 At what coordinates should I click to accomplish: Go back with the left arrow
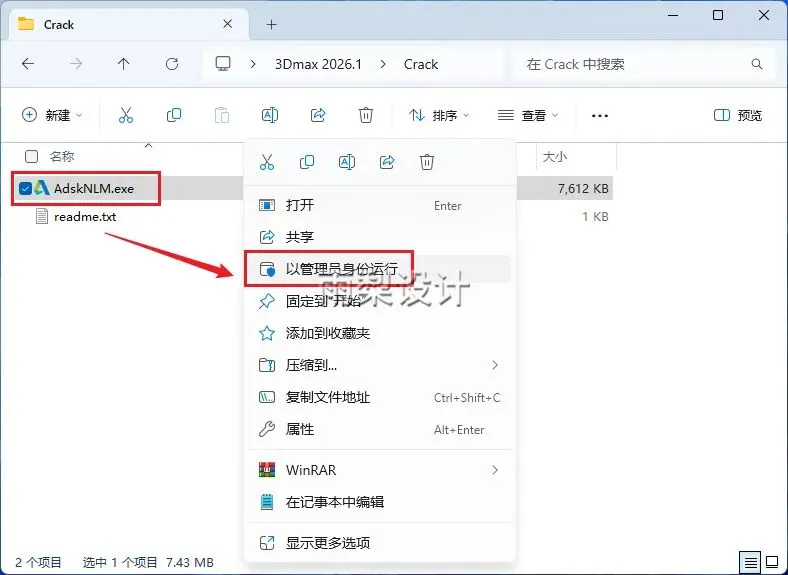coord(28,64)
